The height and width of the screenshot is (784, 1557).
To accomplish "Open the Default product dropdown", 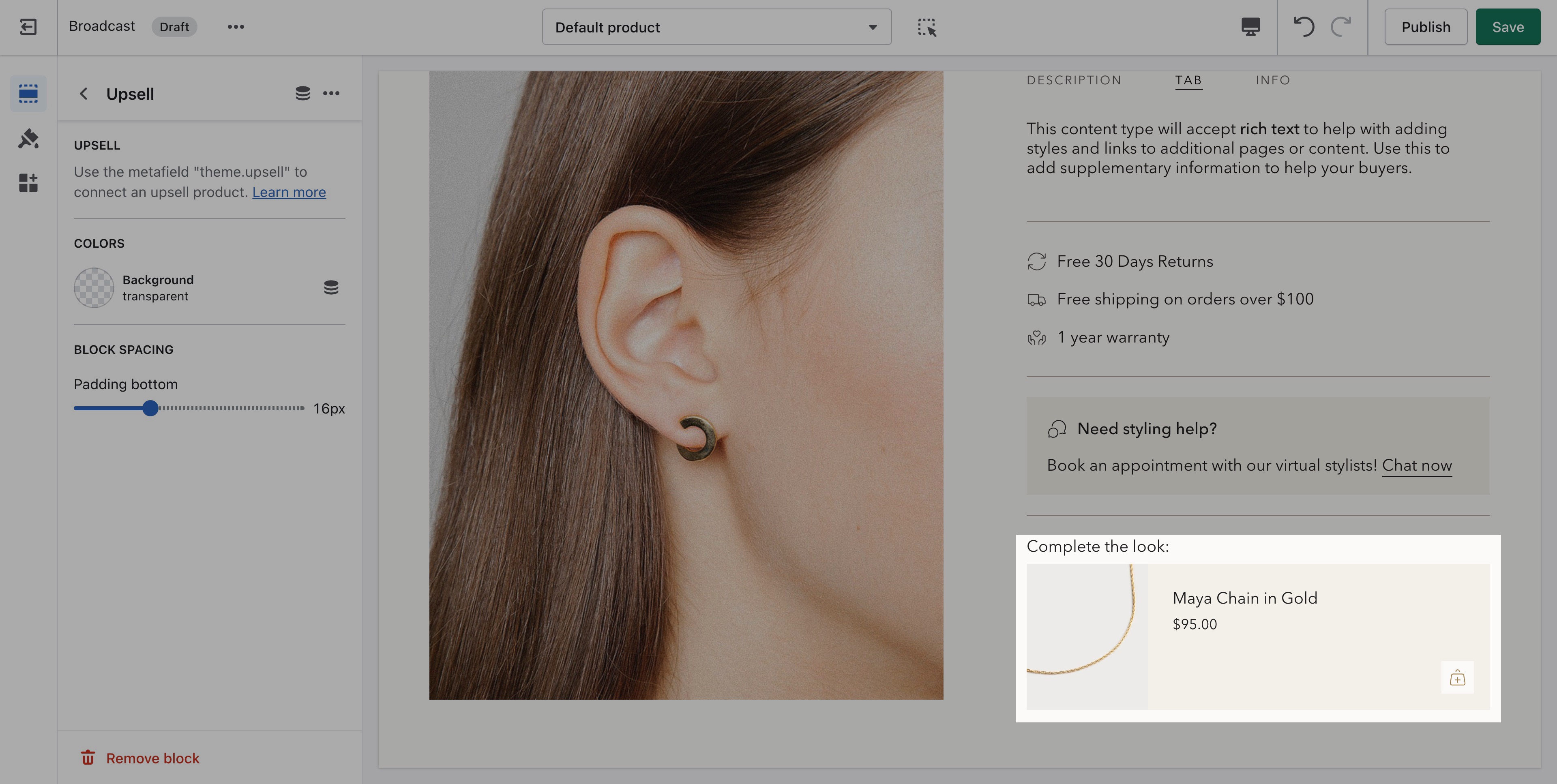I will click(x=716, y=27).
